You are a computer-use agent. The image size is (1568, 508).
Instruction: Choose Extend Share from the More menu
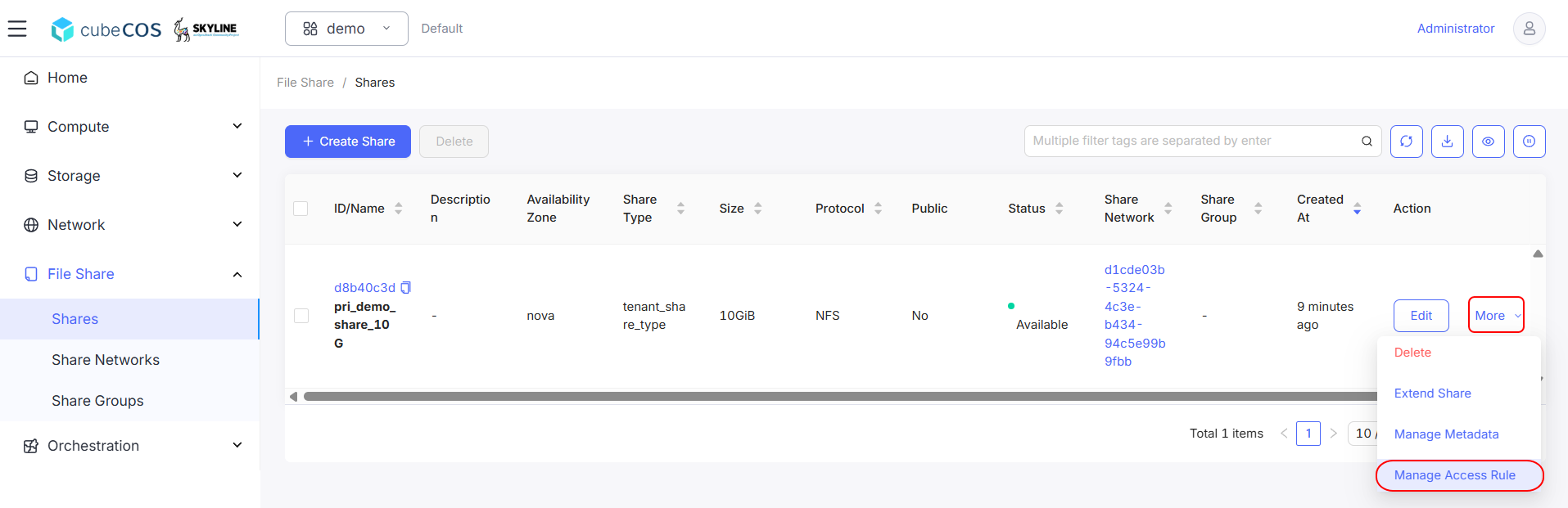point(1432,393)
